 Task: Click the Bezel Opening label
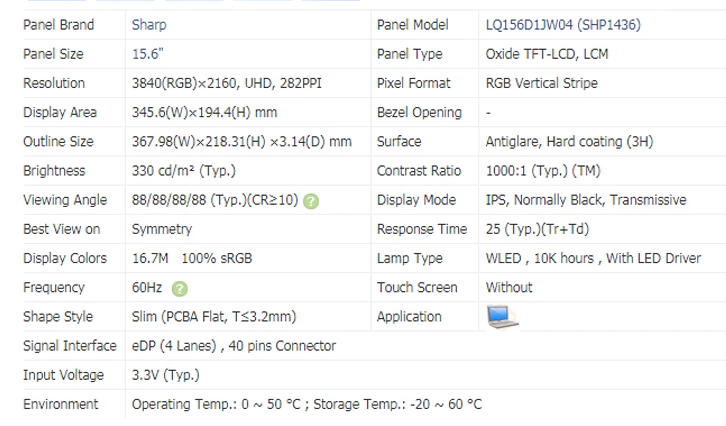[x=419, y=112]
